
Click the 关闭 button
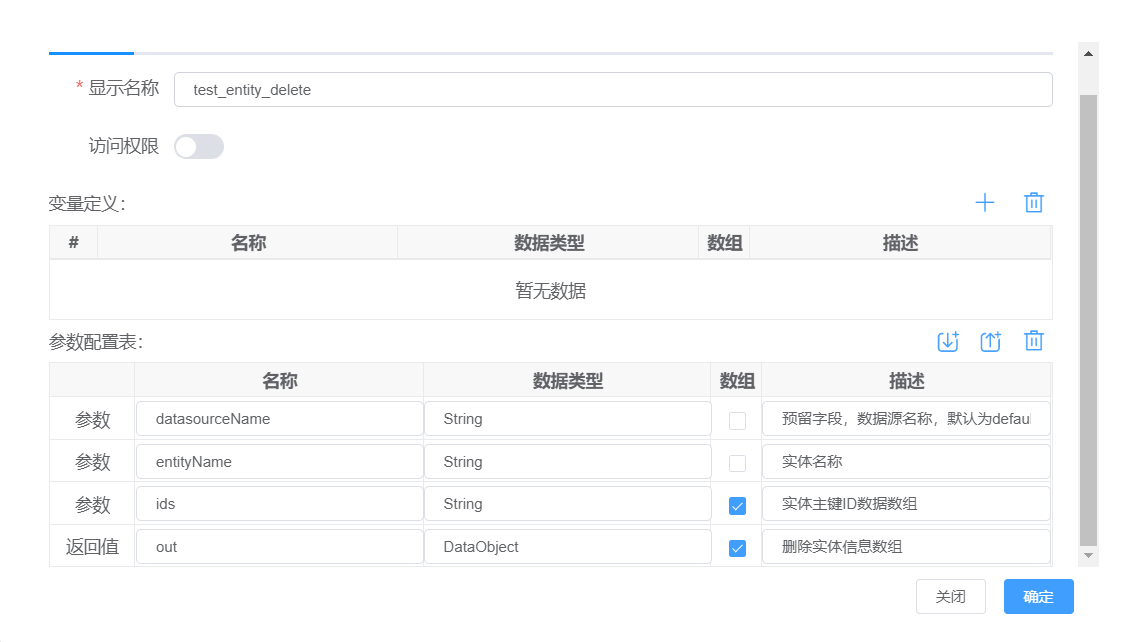click(x=950, y=597)
